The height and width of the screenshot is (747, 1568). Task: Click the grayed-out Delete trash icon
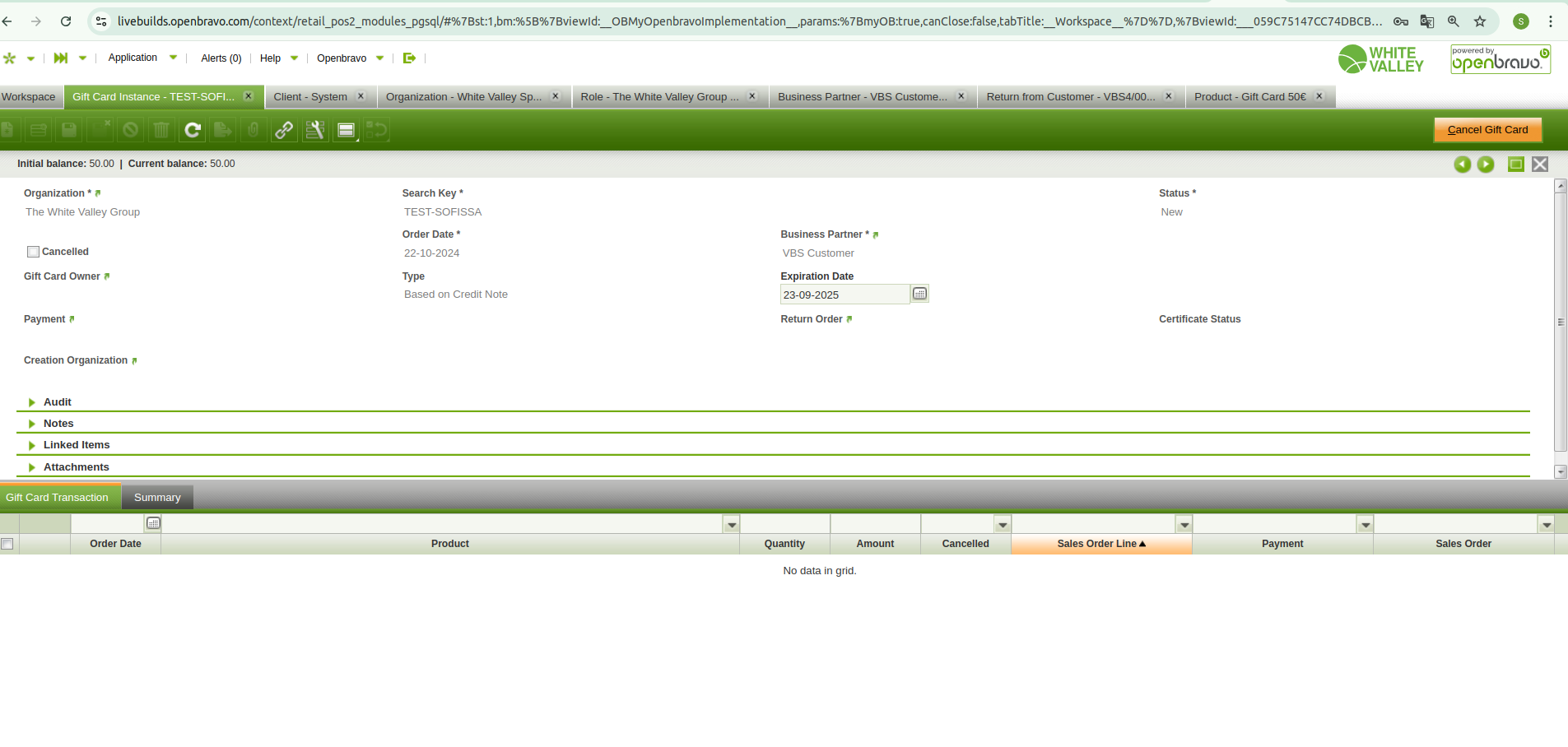161,130
